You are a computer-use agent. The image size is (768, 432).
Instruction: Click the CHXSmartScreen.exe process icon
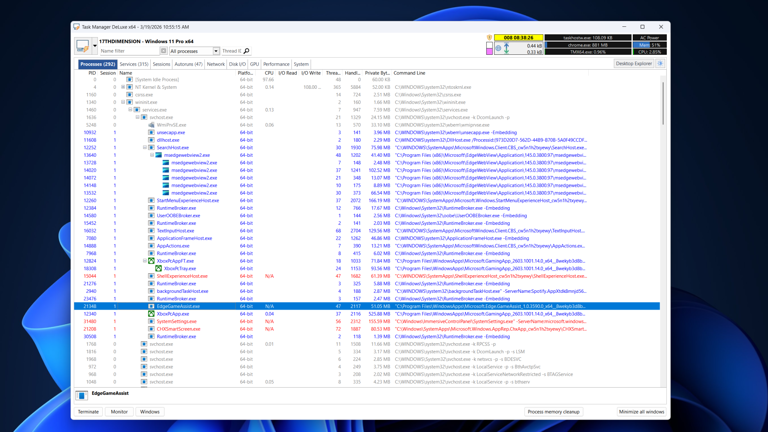pos(151,329)
